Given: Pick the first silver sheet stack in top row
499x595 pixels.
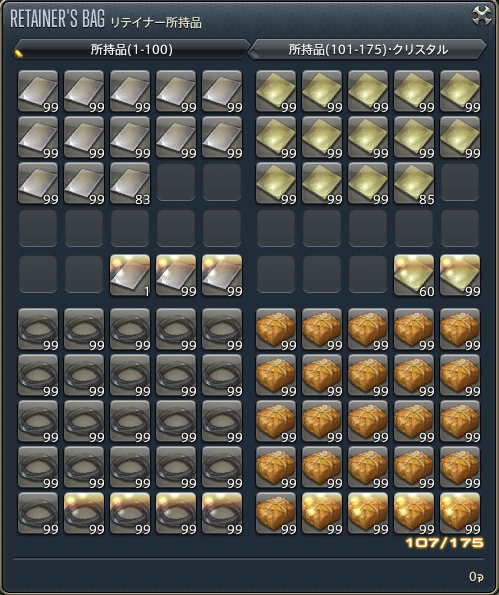Looking at the screenshot, I should point(38,91).
